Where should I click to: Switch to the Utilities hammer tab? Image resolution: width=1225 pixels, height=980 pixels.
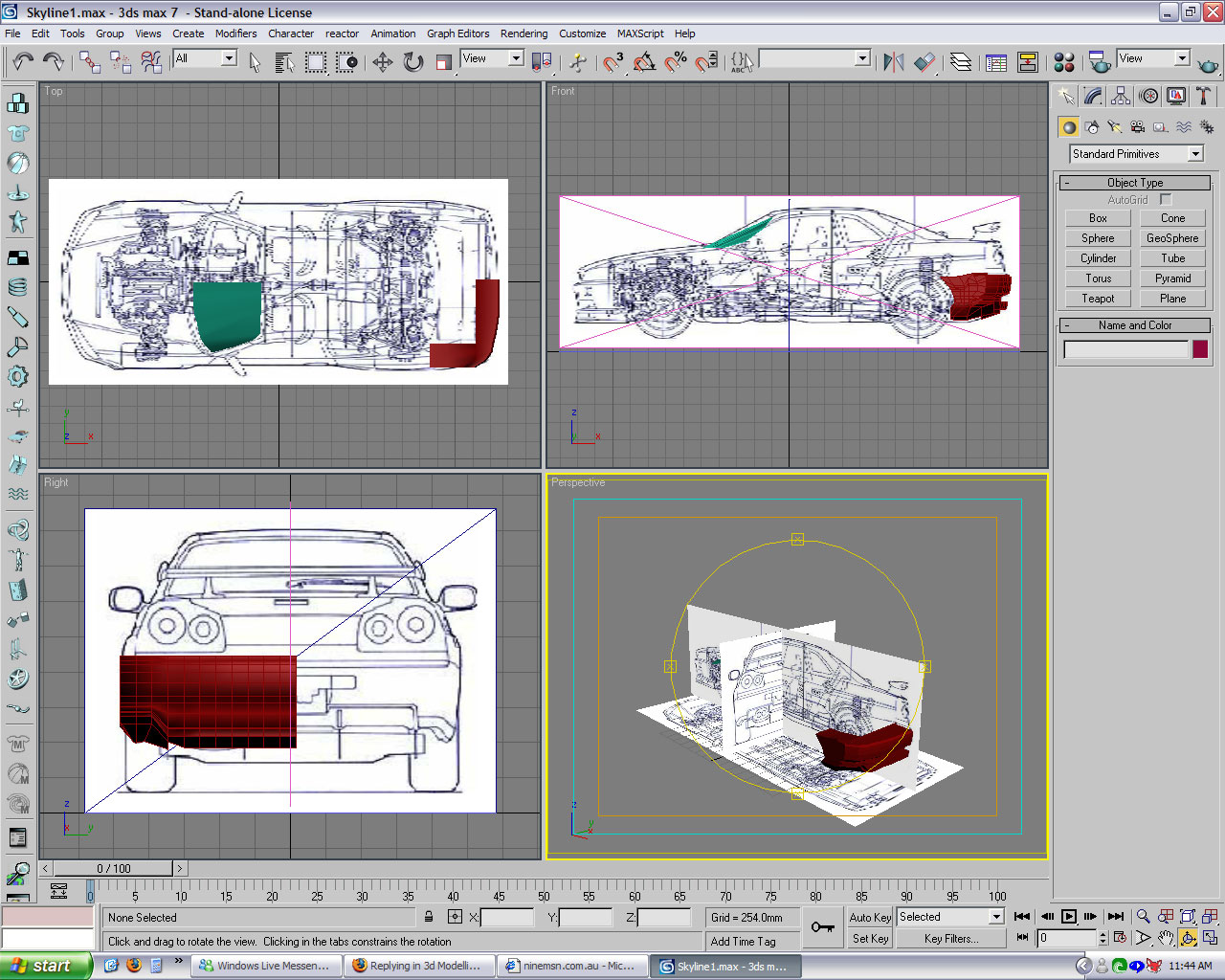1204,96
